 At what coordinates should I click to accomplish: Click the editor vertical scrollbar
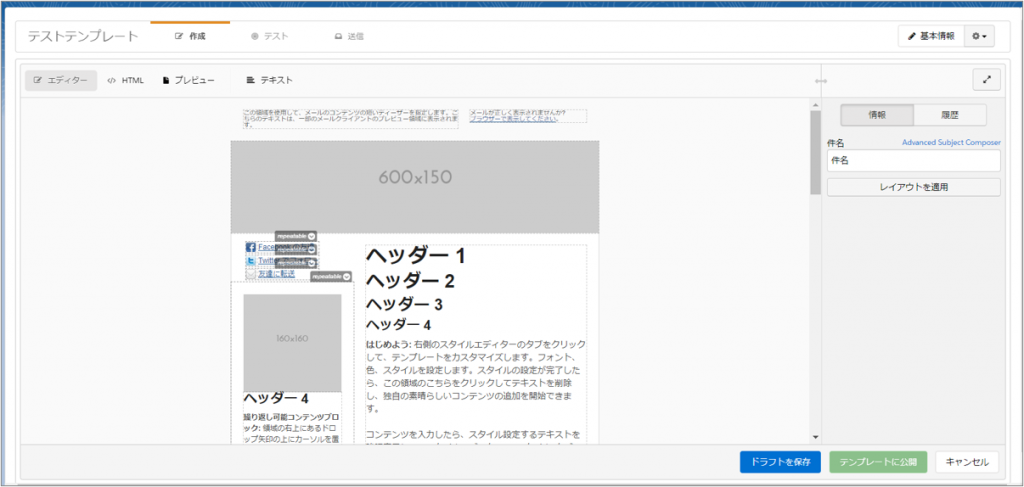click(815, 160)
